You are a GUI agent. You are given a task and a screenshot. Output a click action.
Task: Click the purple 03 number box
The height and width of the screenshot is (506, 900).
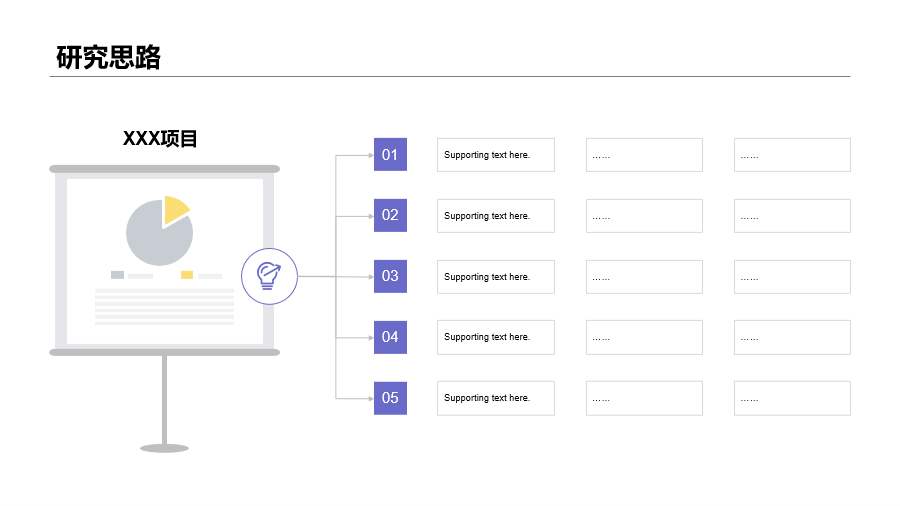click(390, 276)
